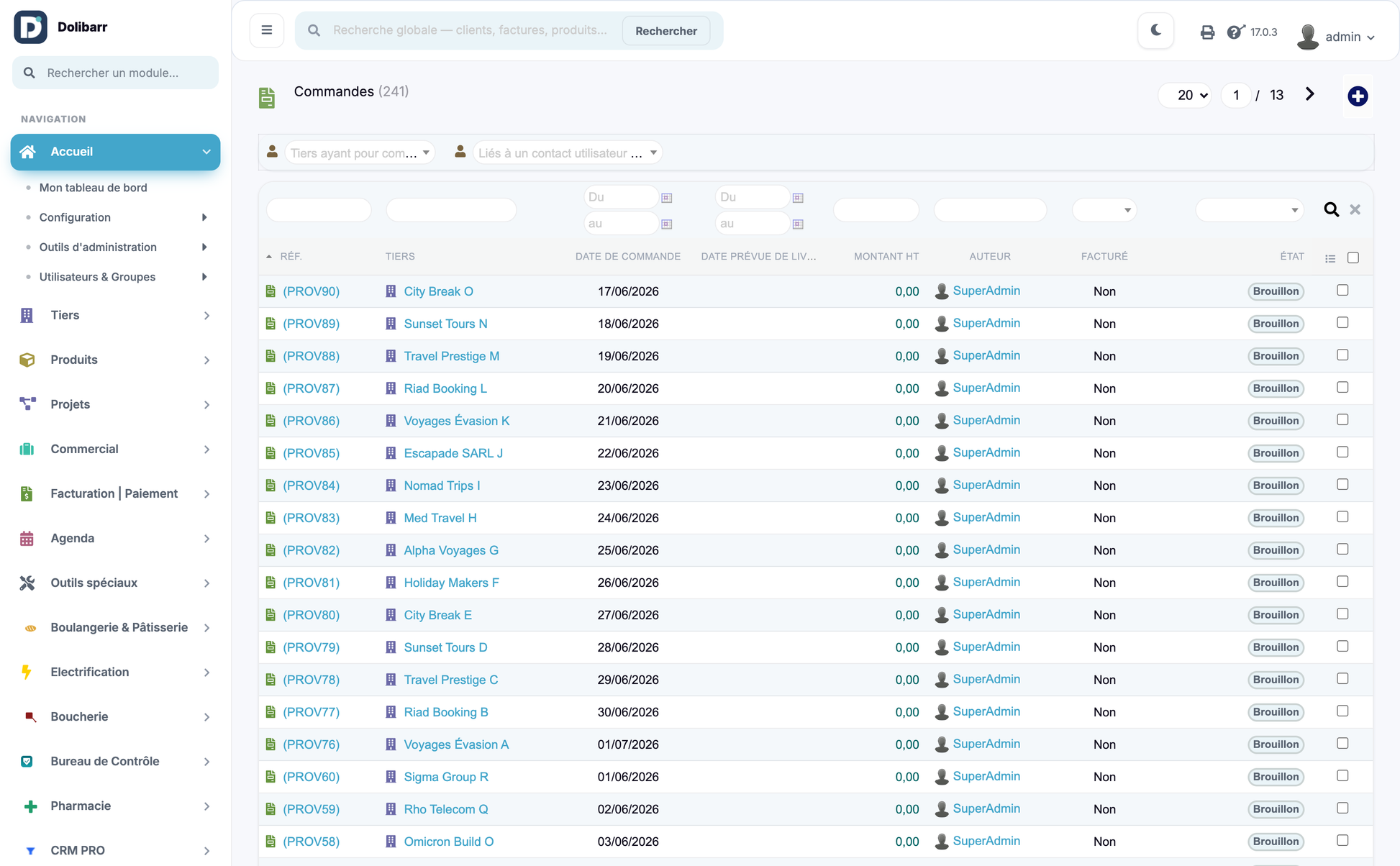Open SuperAdmin author on PROV90 row
The image size is (1400, 866).
pos(986,291)
